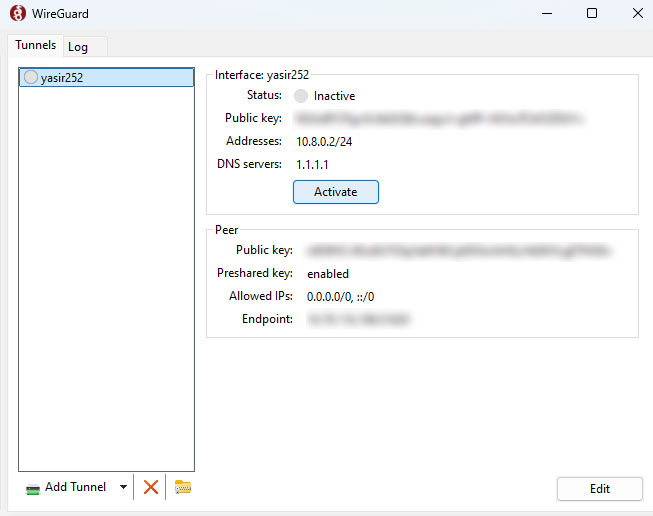Click the Peer group heading

(x=227, y=230)
